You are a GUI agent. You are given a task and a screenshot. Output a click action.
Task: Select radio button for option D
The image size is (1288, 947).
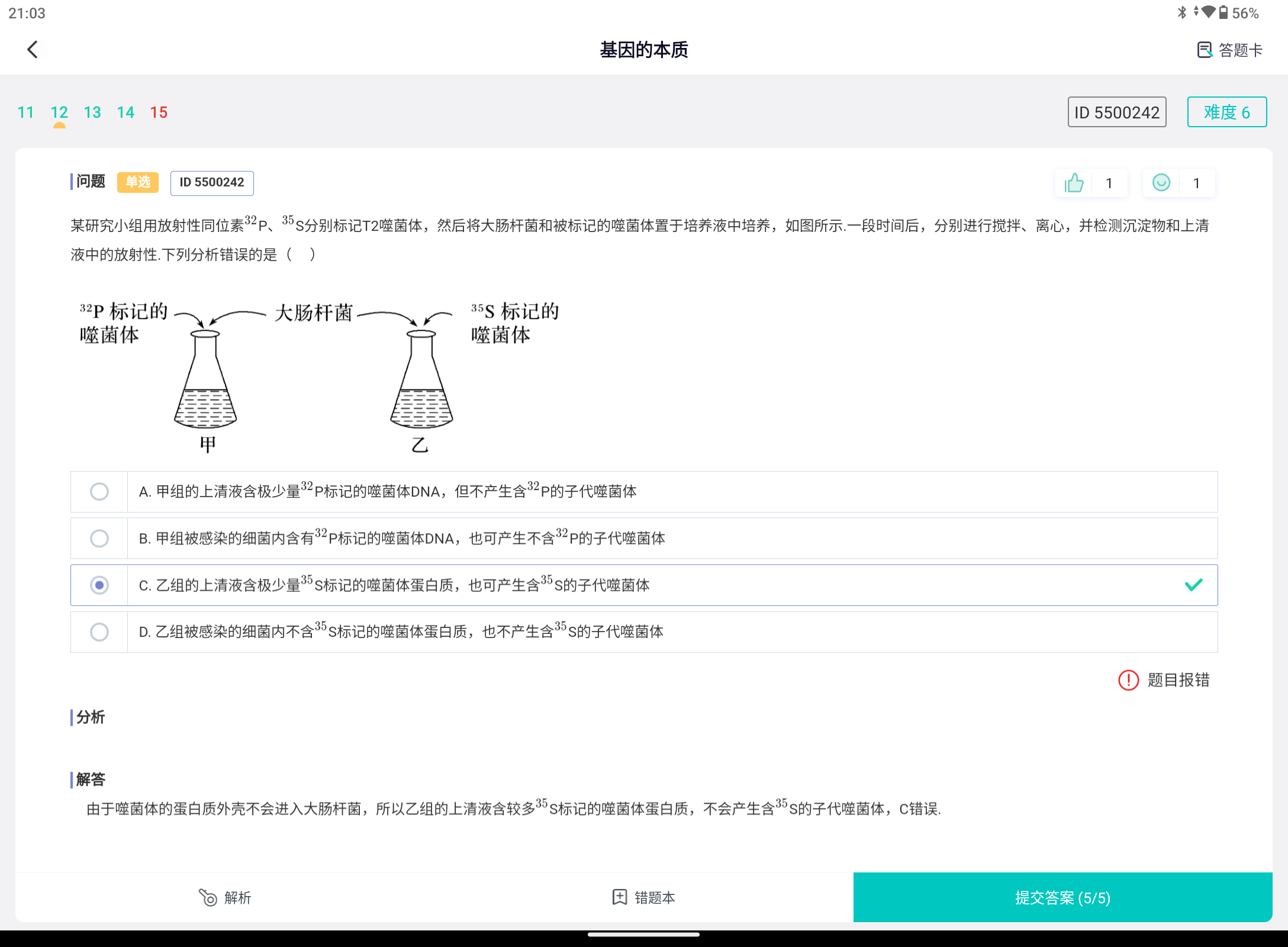click(99, 632)
